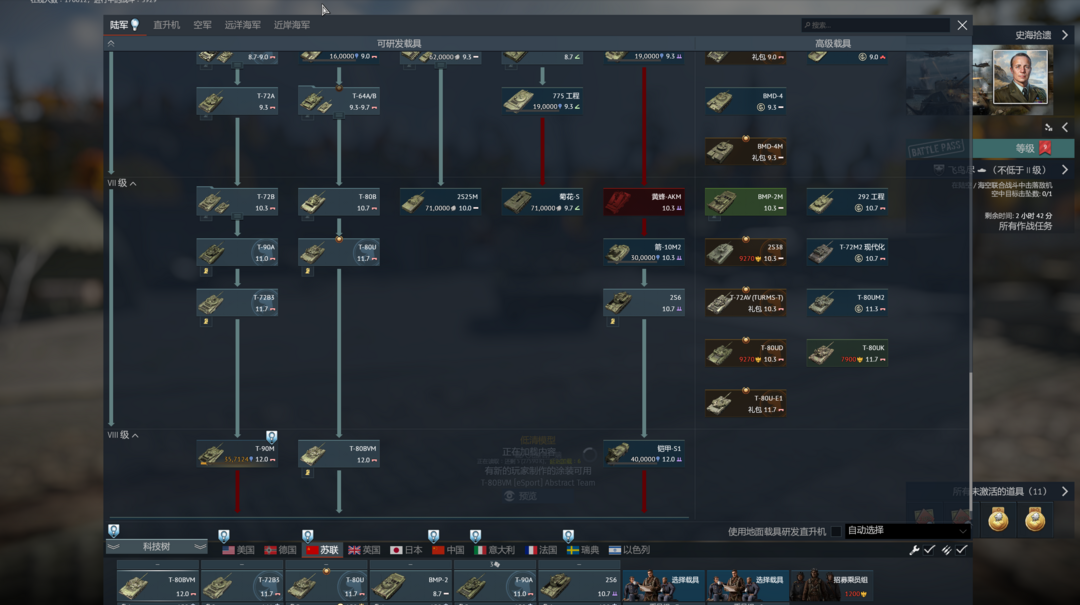Select the 中国 nation tab

click(448, 550)
